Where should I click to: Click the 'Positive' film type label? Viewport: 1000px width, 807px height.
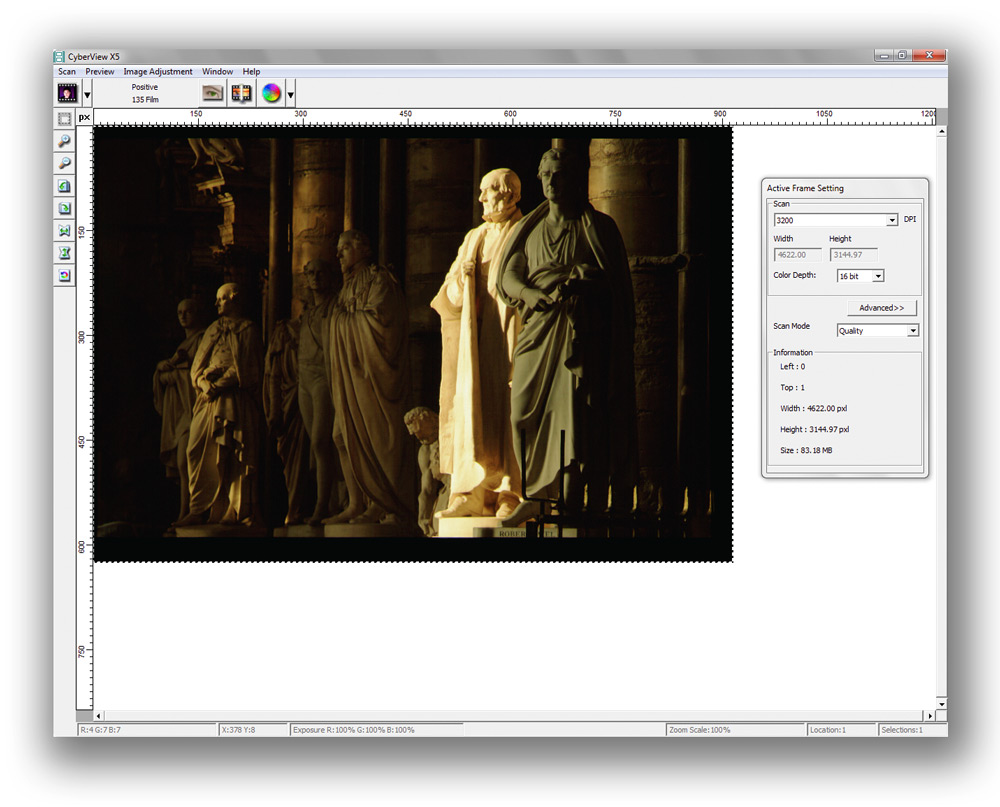[x=145, y=87]
